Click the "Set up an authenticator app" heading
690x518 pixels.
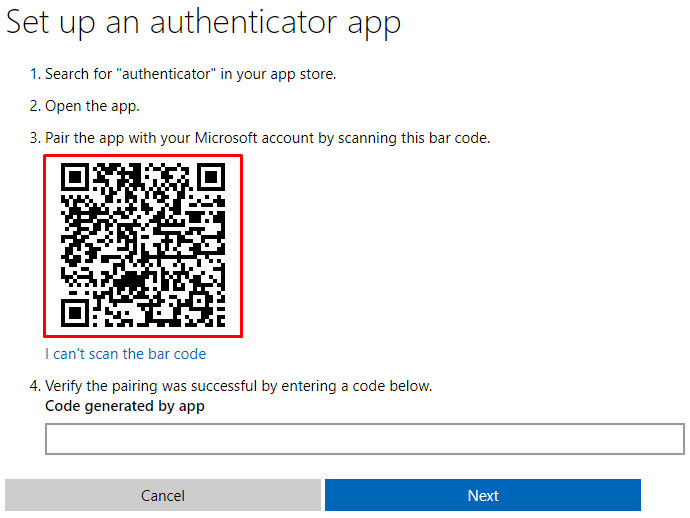(x=203, y=23)
